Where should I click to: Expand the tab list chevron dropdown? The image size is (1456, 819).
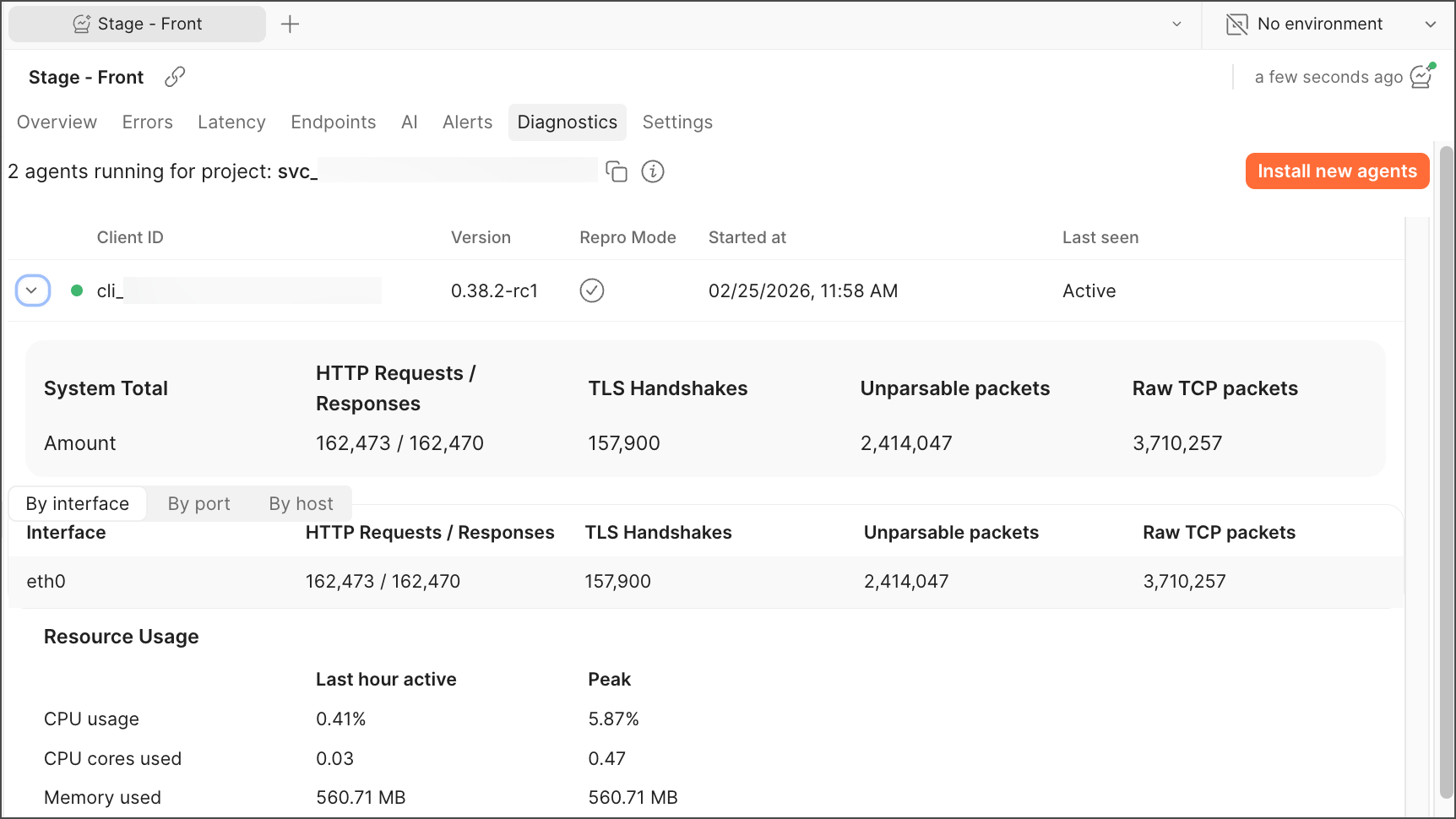[1176, 24]
